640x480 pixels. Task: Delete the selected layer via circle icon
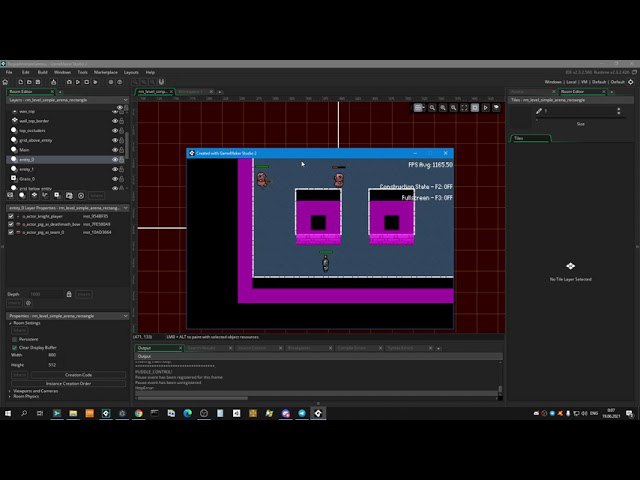81,196
